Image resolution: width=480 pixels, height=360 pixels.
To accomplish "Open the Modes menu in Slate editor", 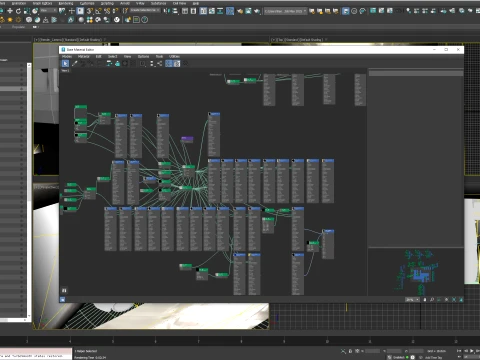I will click(67, 56).
